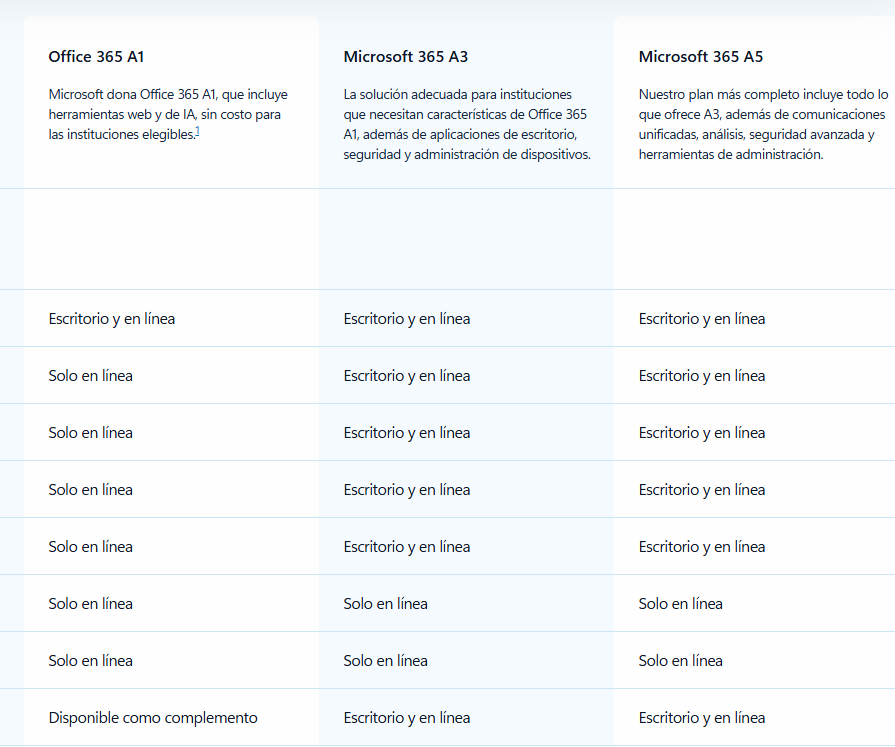Select last "Solo en línea" in Microsoft 365 A3 column
The height and width of the screenshot is (747, 895).
click(x=386, y=660)
